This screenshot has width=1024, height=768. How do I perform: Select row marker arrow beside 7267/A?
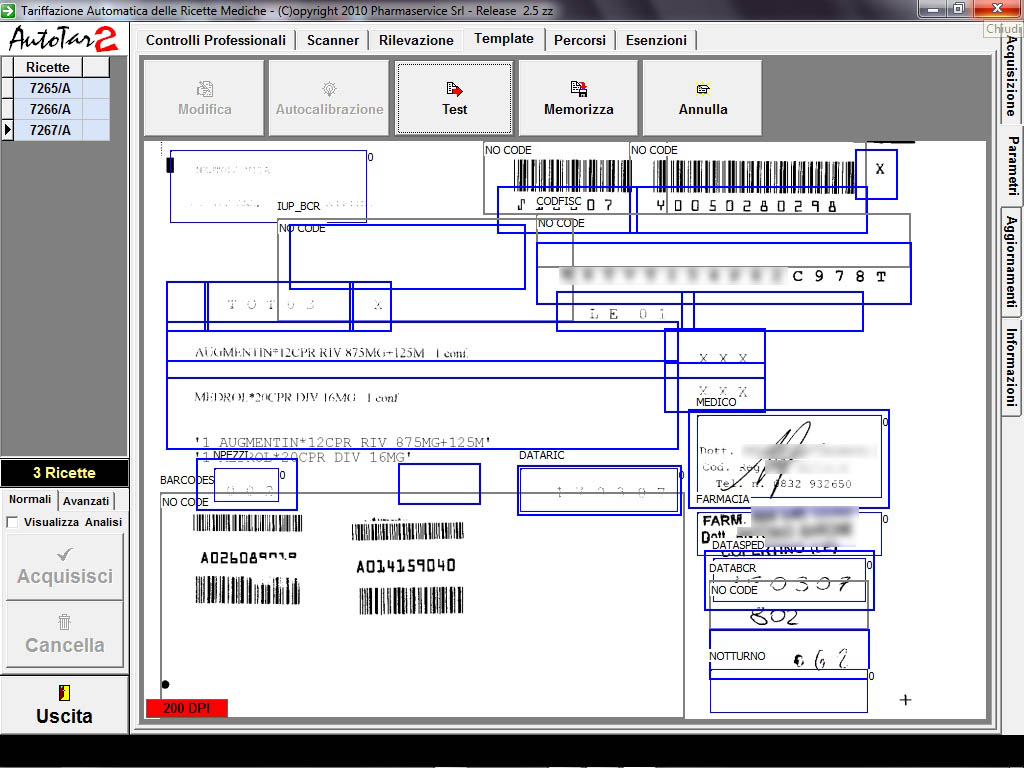point(7,130)
